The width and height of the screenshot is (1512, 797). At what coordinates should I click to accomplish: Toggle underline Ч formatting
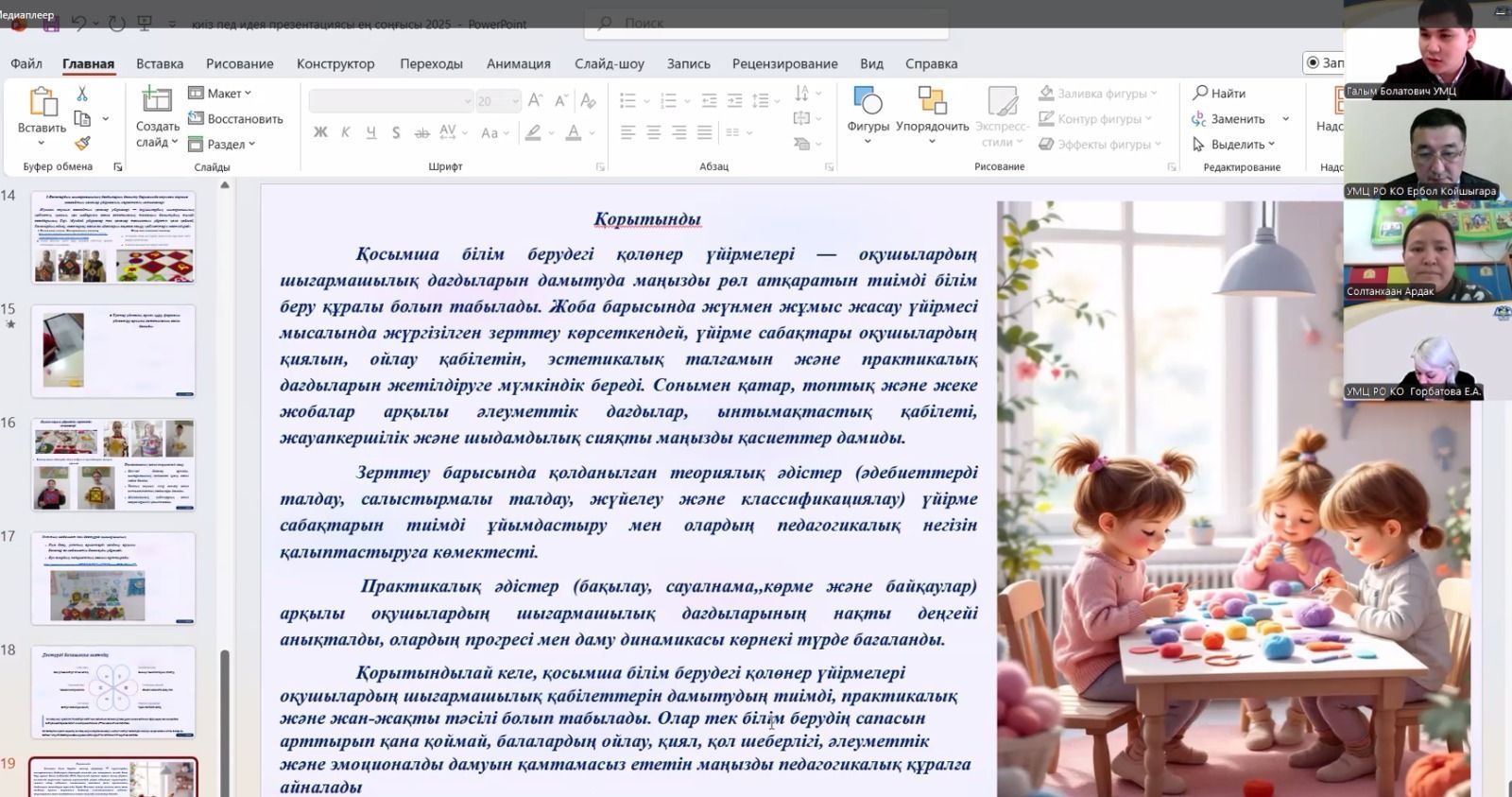(x=370, y=132)
